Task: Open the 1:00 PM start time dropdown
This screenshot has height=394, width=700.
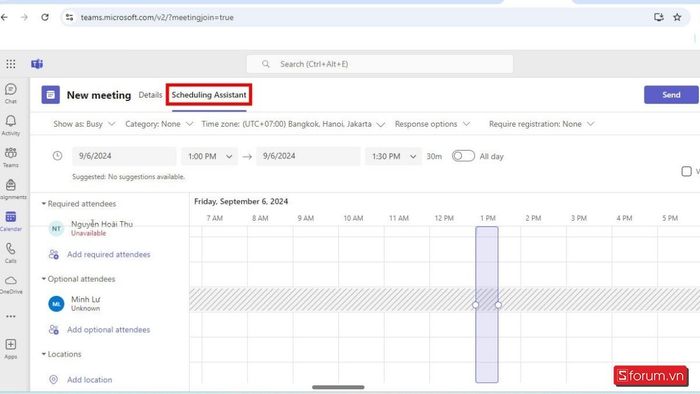Action: (209, 156)
